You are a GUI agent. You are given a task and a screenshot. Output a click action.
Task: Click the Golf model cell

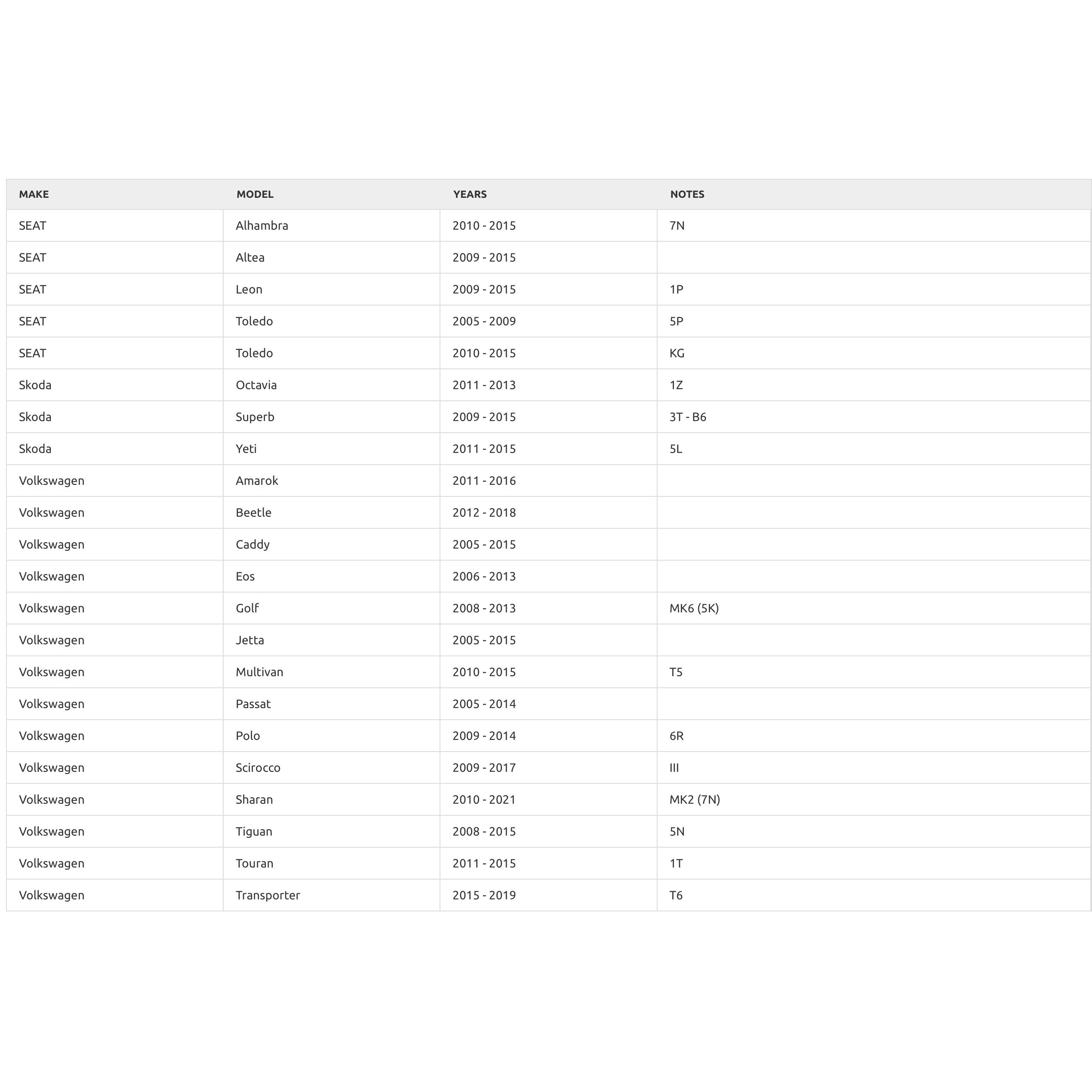tap(247, 608)
